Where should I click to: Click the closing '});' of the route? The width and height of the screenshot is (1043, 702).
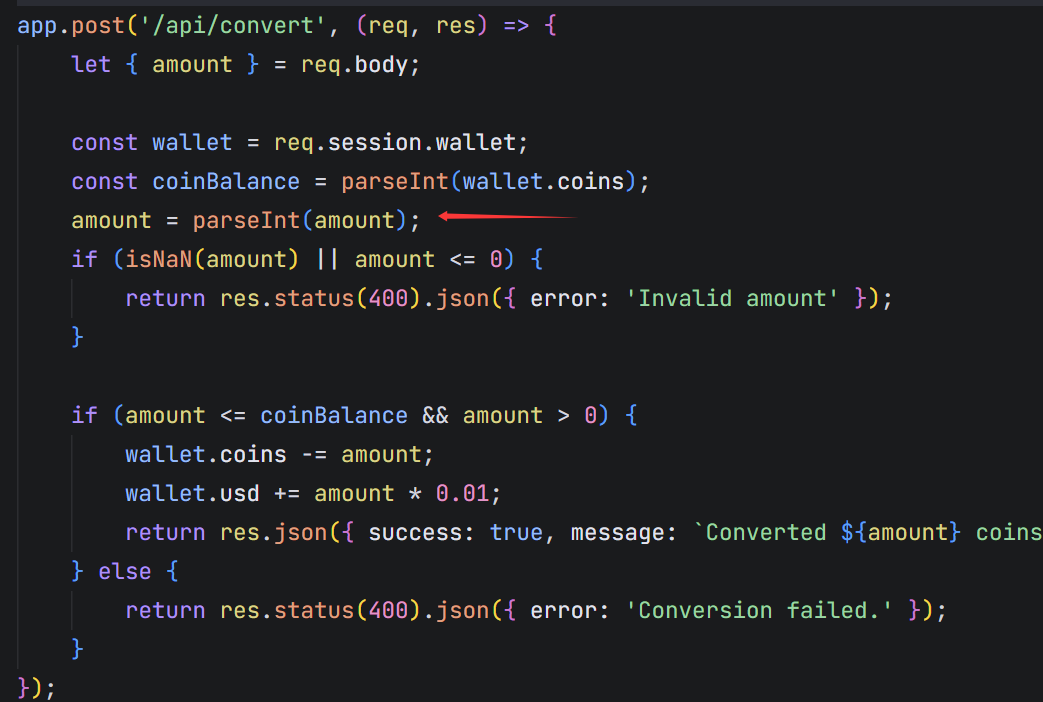coord(36,687)
